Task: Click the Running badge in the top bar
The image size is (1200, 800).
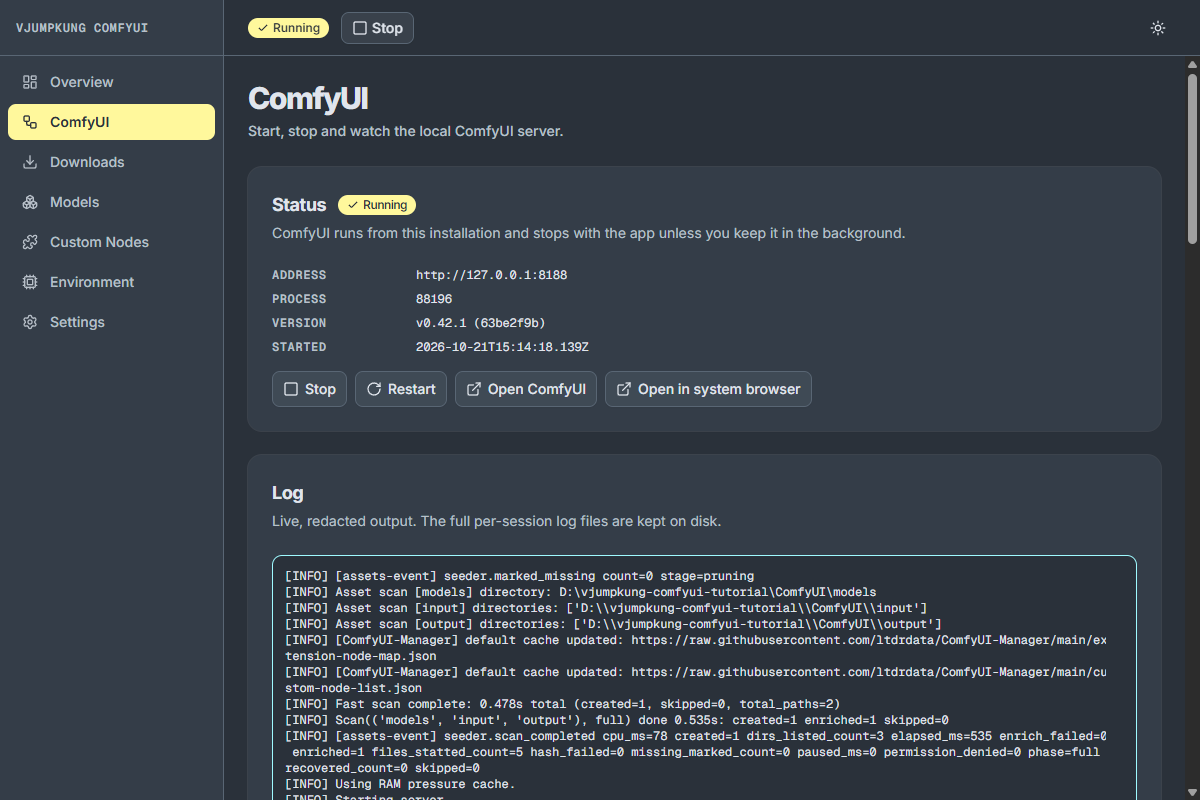Action: click(288, 28)
